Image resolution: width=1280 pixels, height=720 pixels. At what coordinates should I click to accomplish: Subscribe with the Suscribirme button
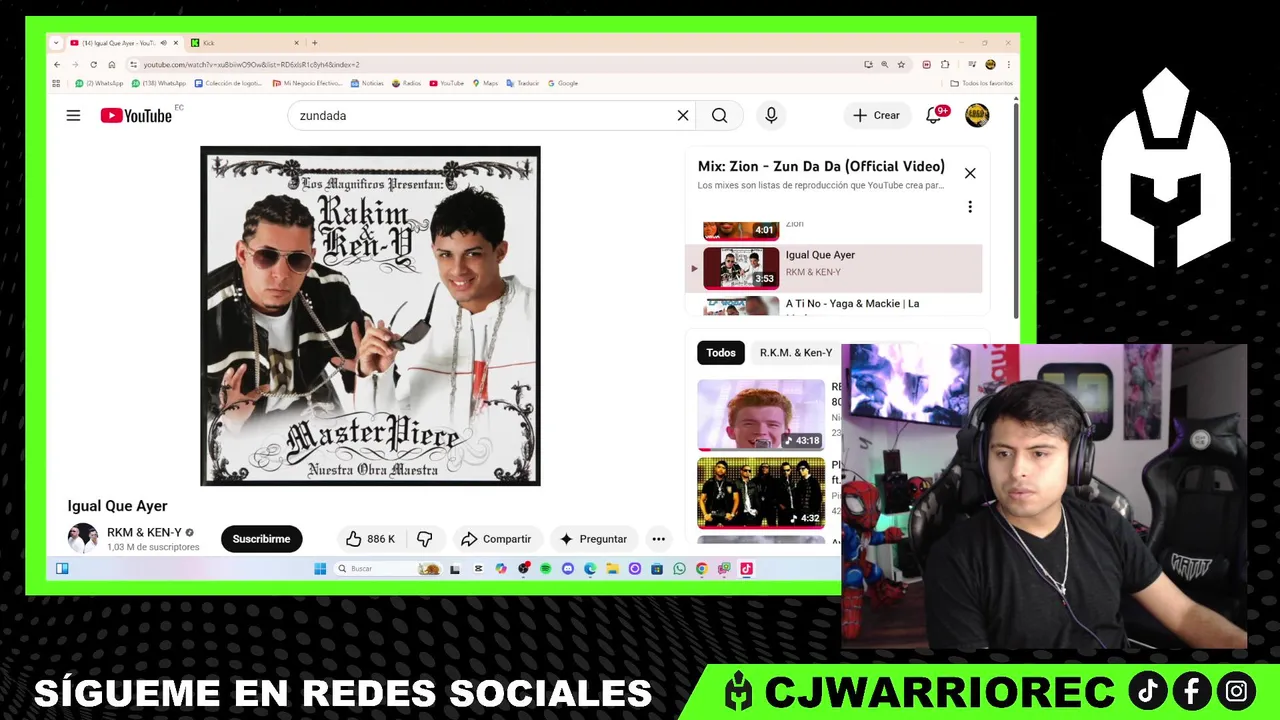[x=261, y=539]
